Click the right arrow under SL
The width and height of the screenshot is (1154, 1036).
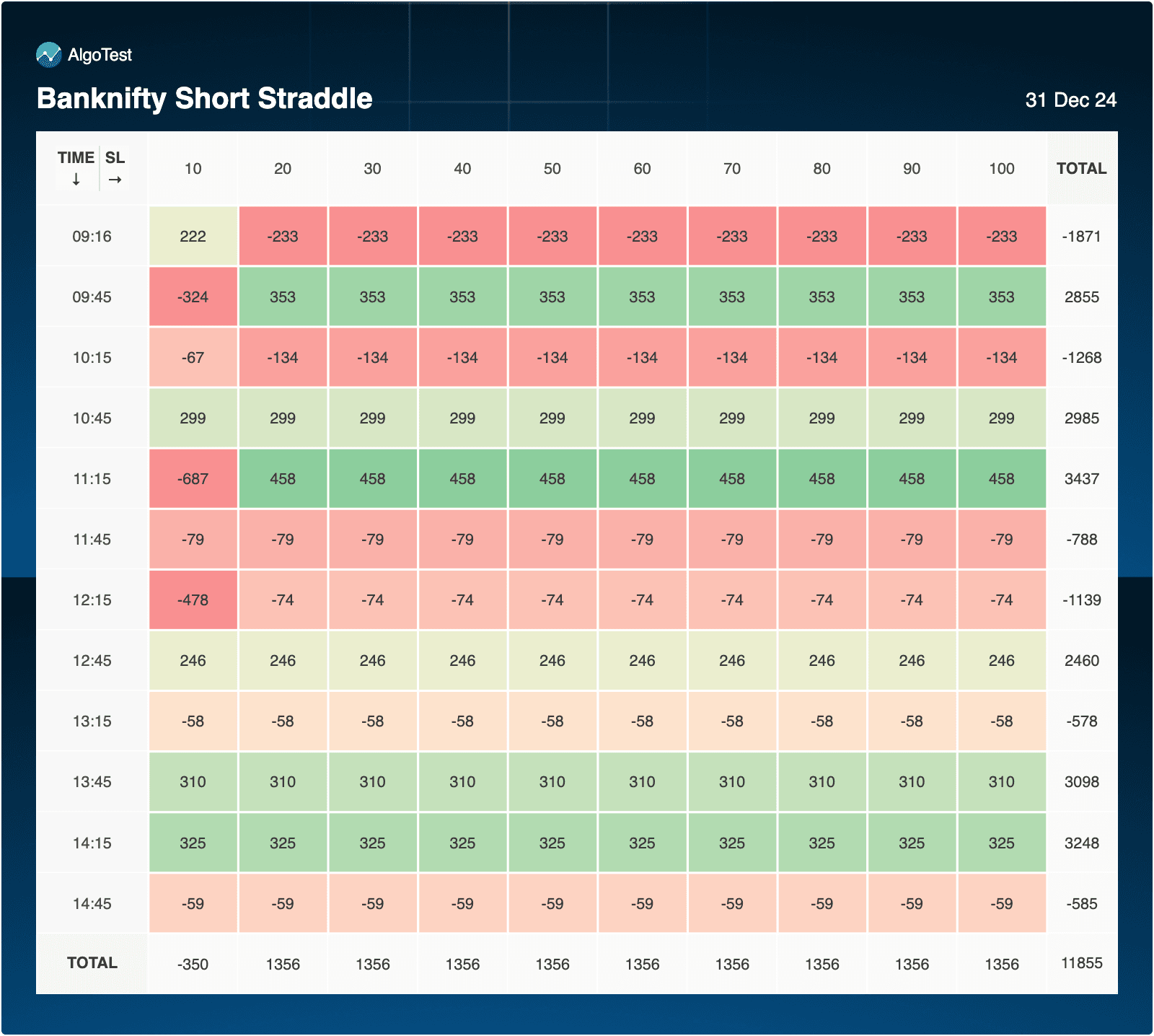[x=115, y=180]
